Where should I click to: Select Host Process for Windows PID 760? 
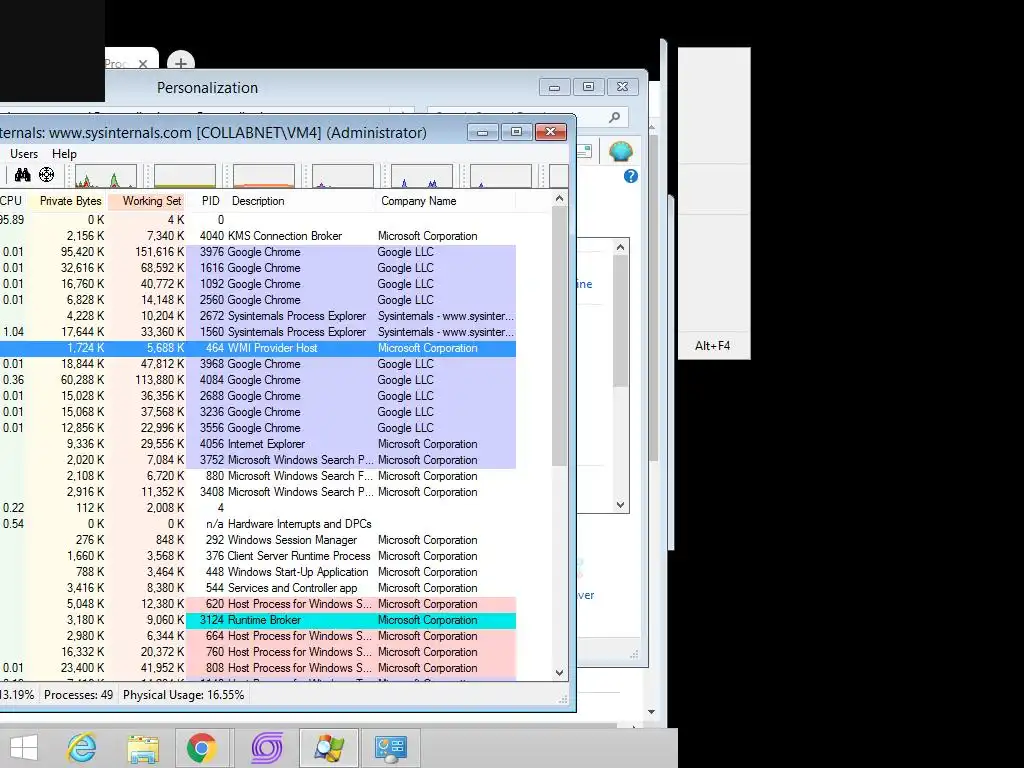click(x=258, y=652)
